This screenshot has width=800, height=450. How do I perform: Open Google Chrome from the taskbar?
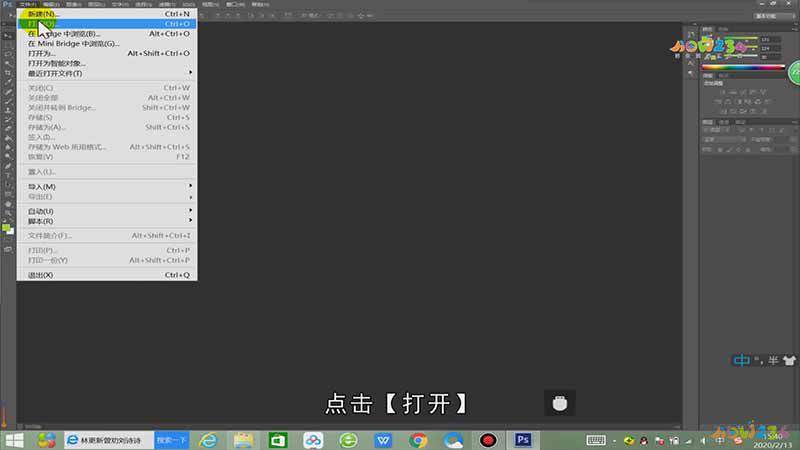[418, 440]
